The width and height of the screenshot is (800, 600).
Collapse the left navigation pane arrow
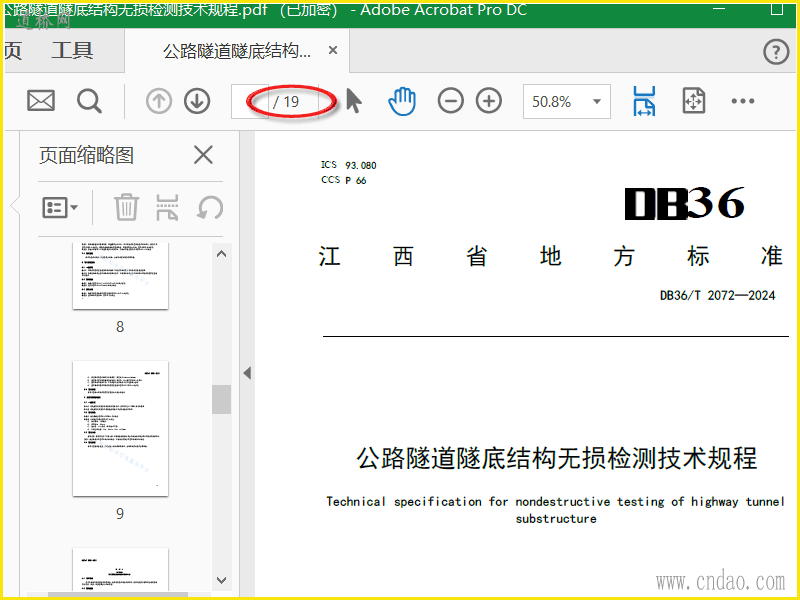click(247, 373)
